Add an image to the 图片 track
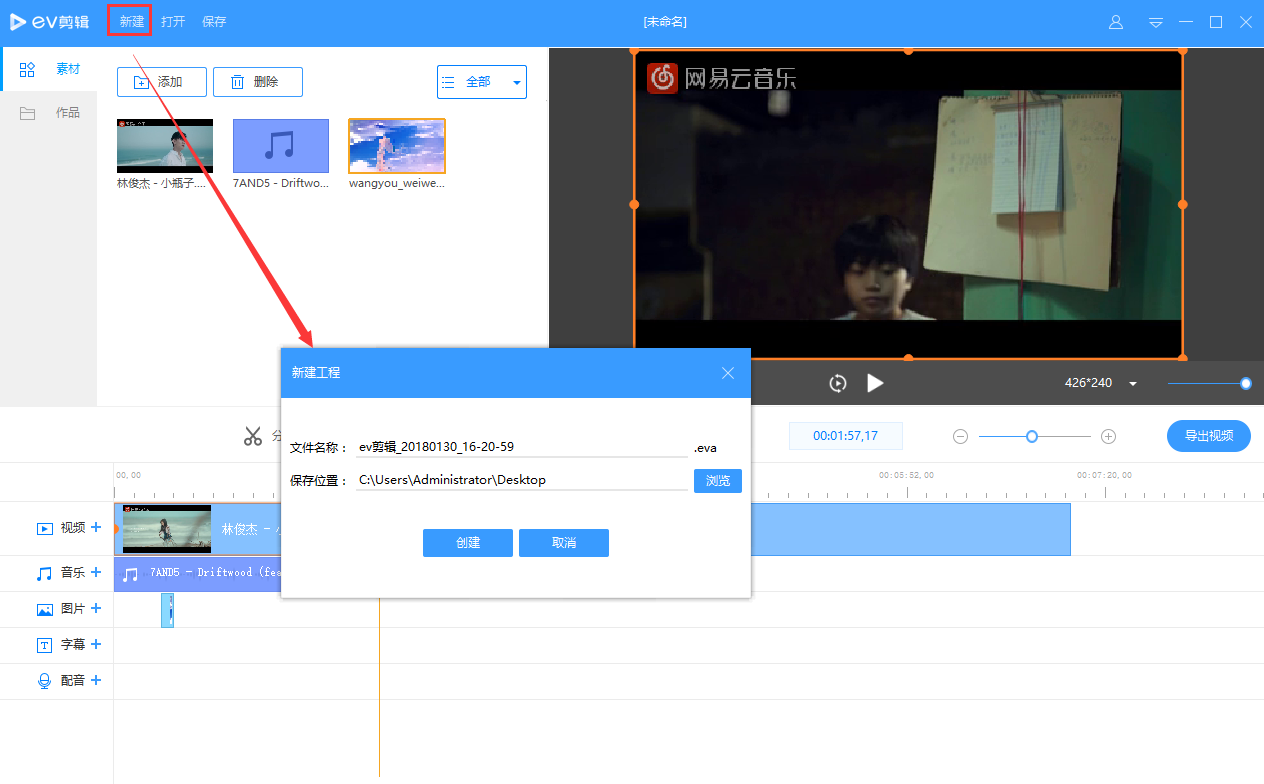1264x784 pixels. [96, 608]
